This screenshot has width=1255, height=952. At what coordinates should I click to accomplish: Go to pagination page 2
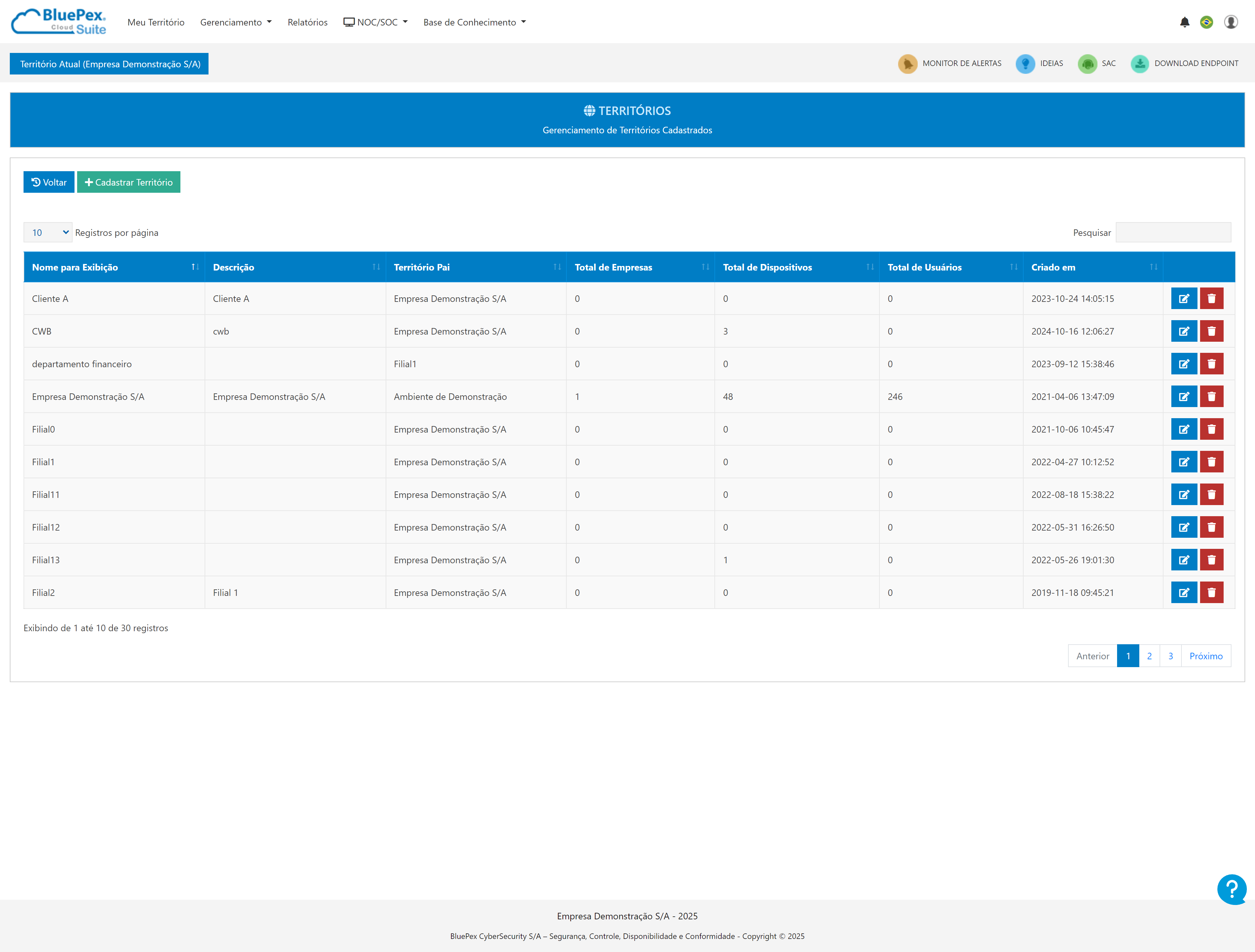1149,656
